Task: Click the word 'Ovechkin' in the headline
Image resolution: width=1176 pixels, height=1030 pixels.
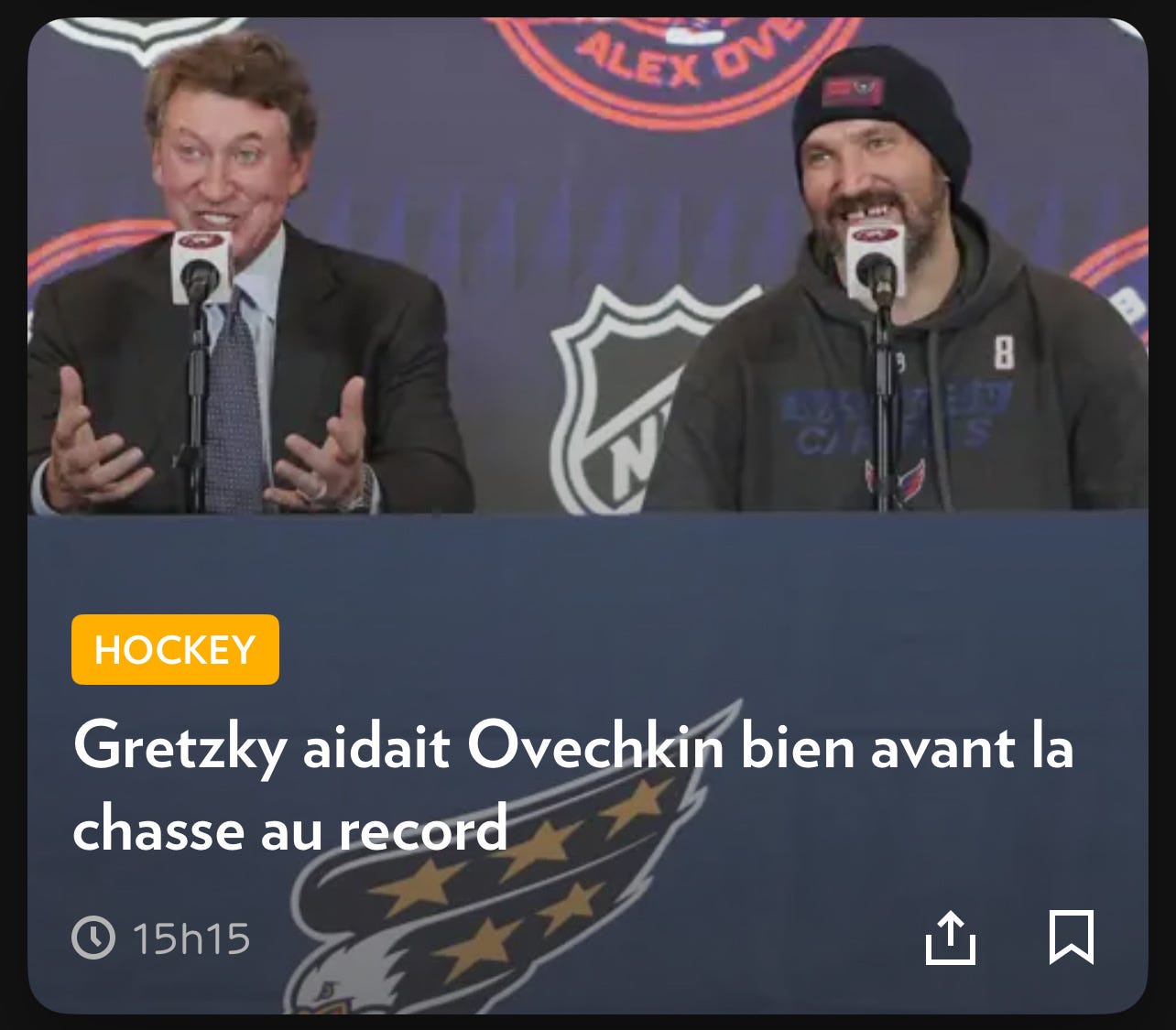Action: [595, 747]
